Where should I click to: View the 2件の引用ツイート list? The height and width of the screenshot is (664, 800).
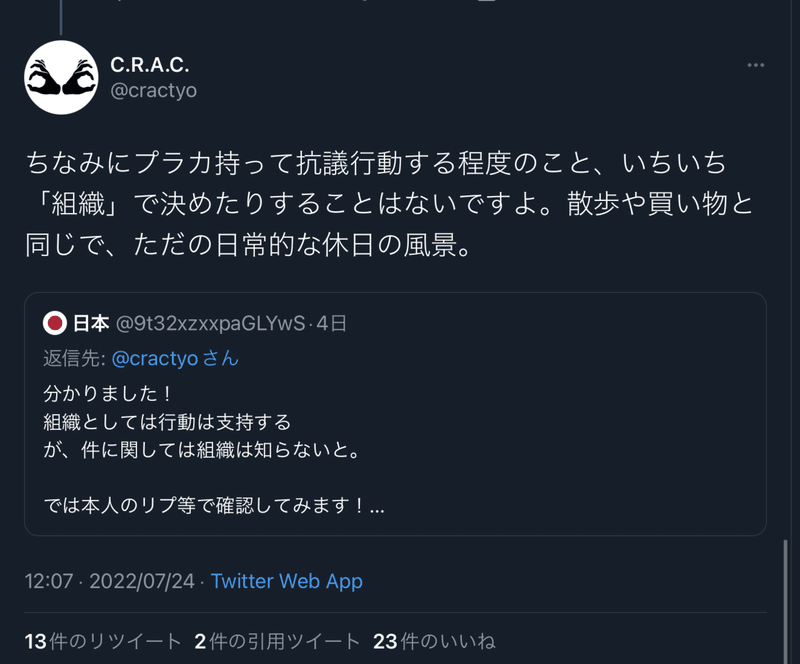pyautogui.click(x=277, y=642)
